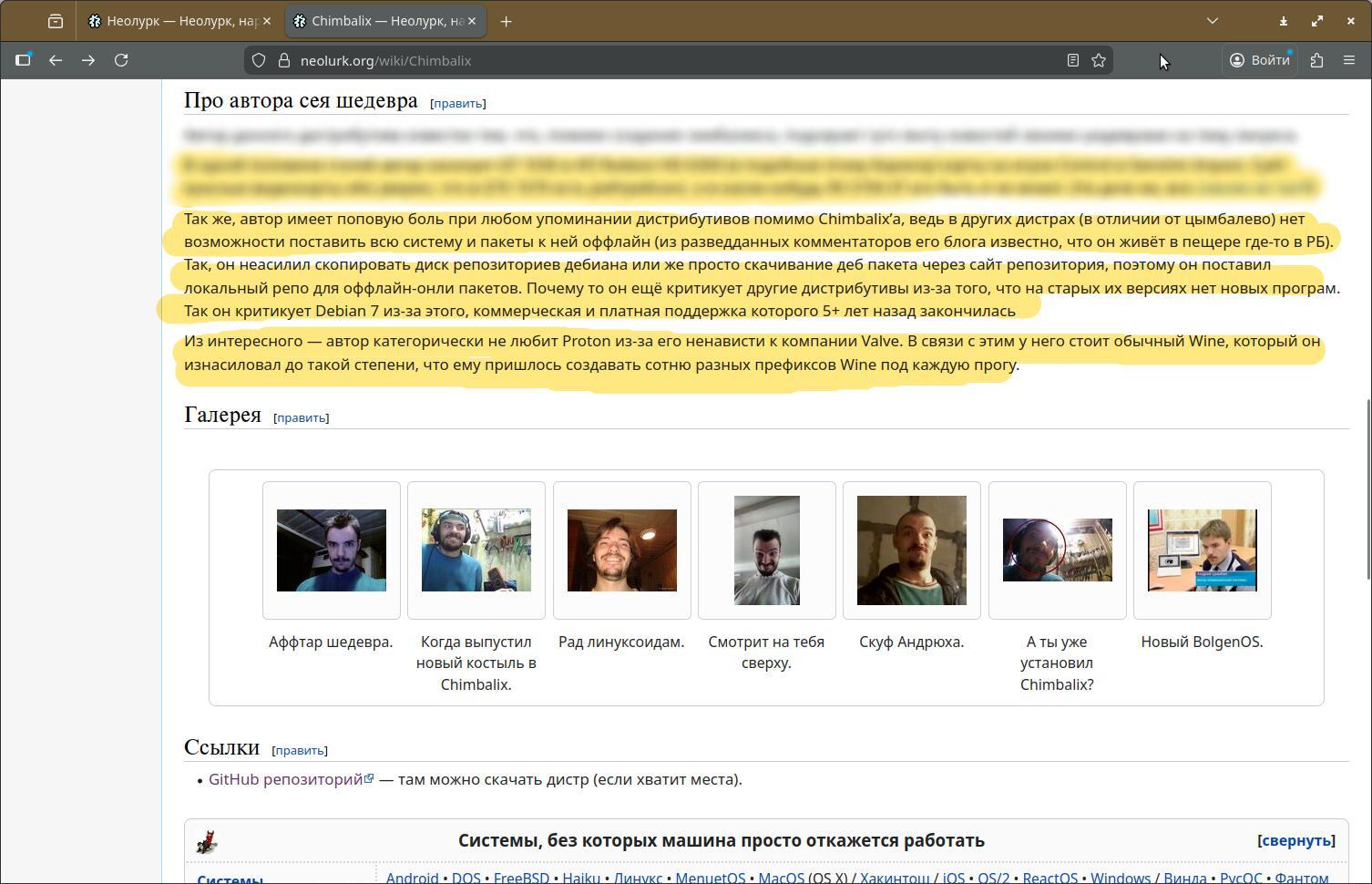Open a new tab with plus button
The width and height of the screenshot is (1372, 884).
click(x=506, y=21)
